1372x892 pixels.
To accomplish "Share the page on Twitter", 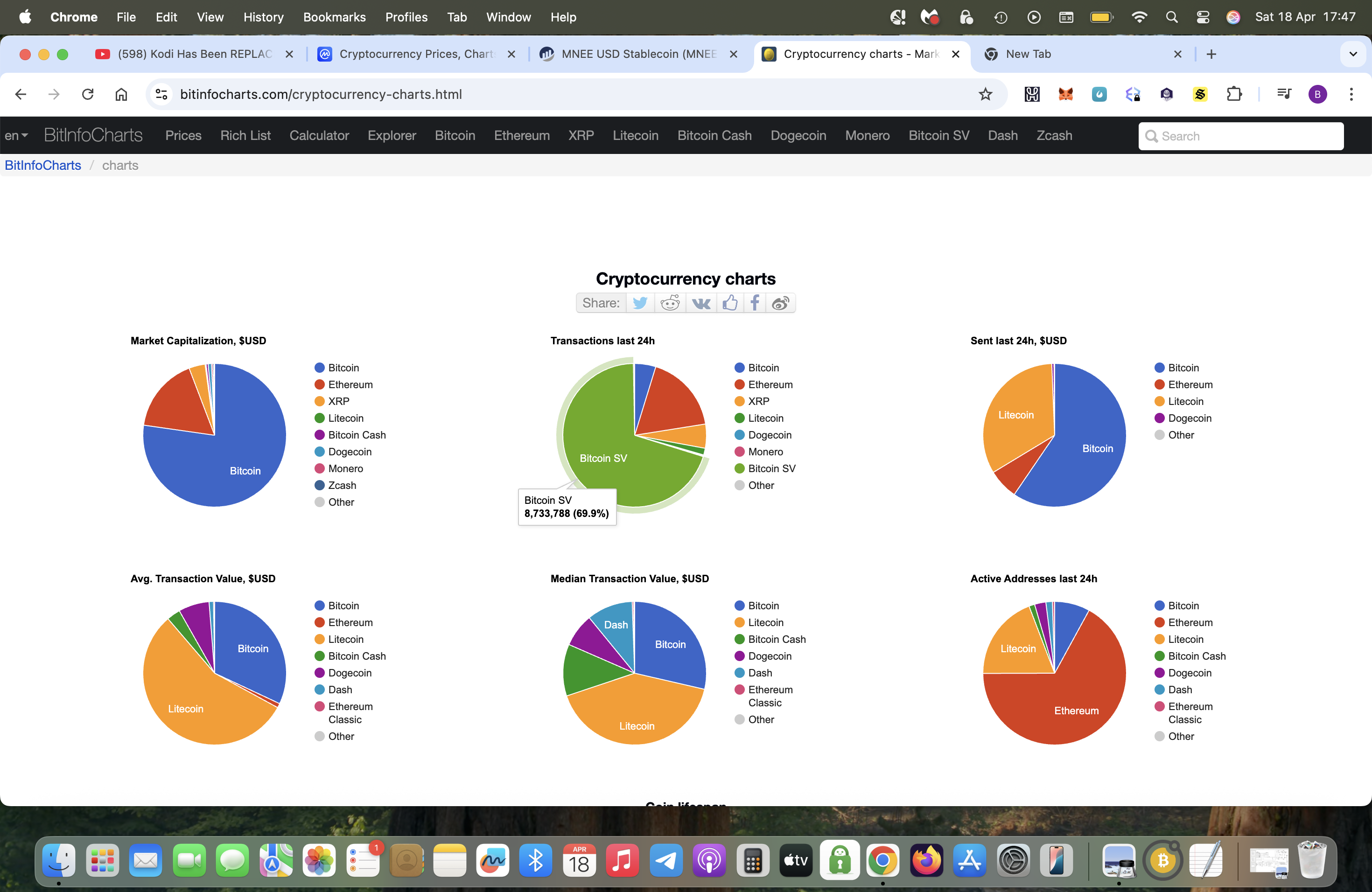I will coord(640,303).
